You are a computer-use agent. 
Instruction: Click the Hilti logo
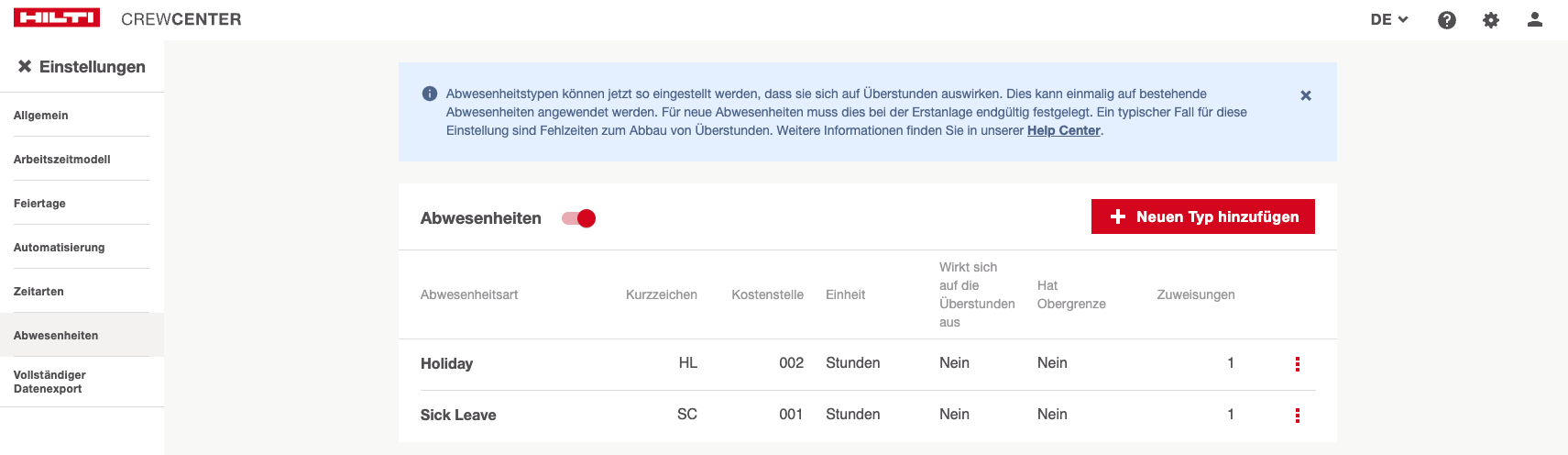[x=57, y=18]
